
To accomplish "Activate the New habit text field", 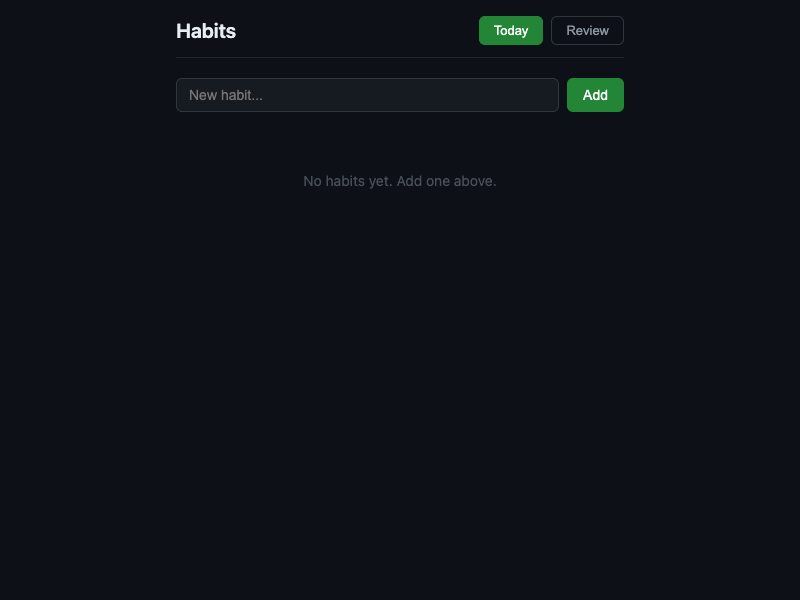I will [x=367, y=95].
